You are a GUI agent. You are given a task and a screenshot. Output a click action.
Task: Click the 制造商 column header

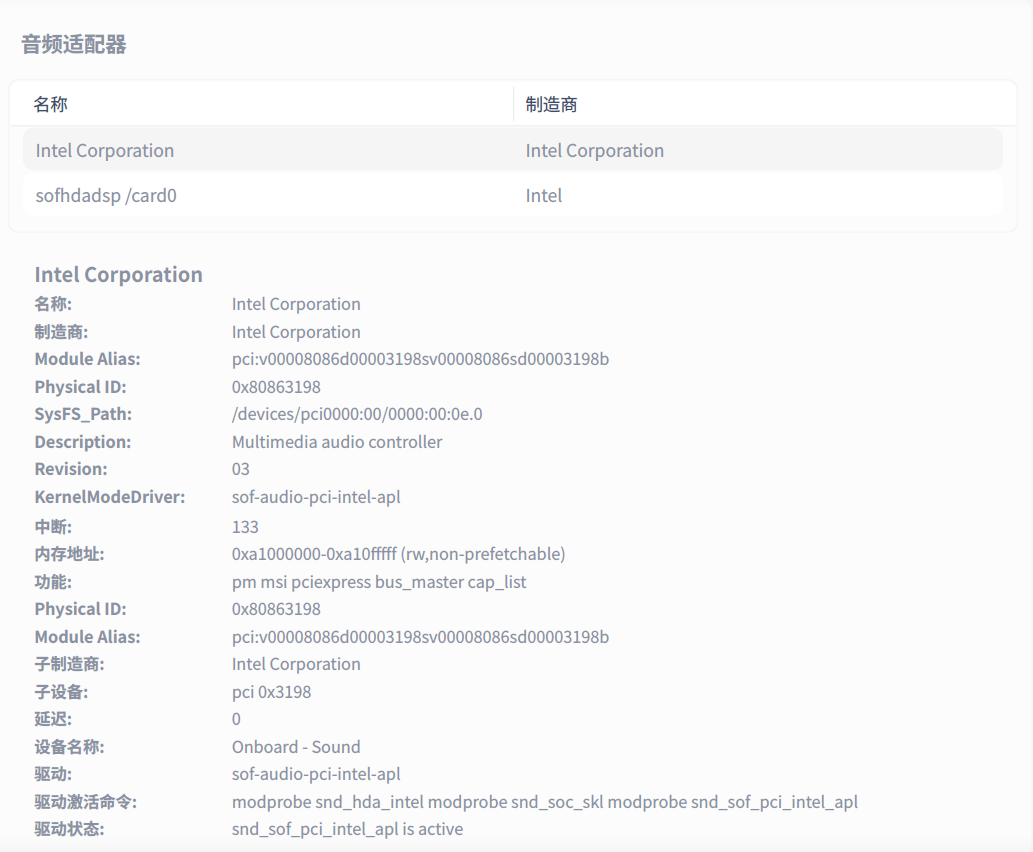[x=546, y=103]
